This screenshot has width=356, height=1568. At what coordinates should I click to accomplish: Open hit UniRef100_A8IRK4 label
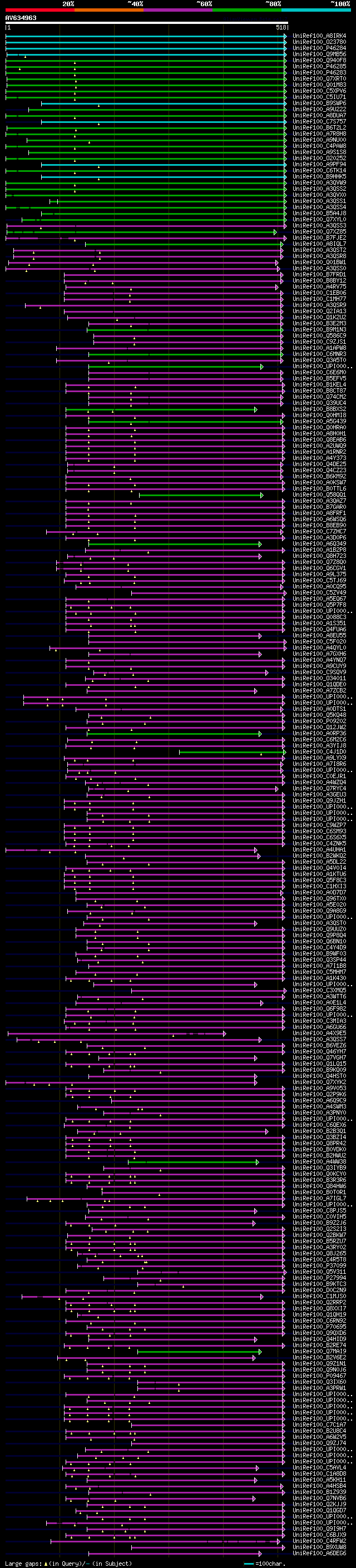pos(319,36)
